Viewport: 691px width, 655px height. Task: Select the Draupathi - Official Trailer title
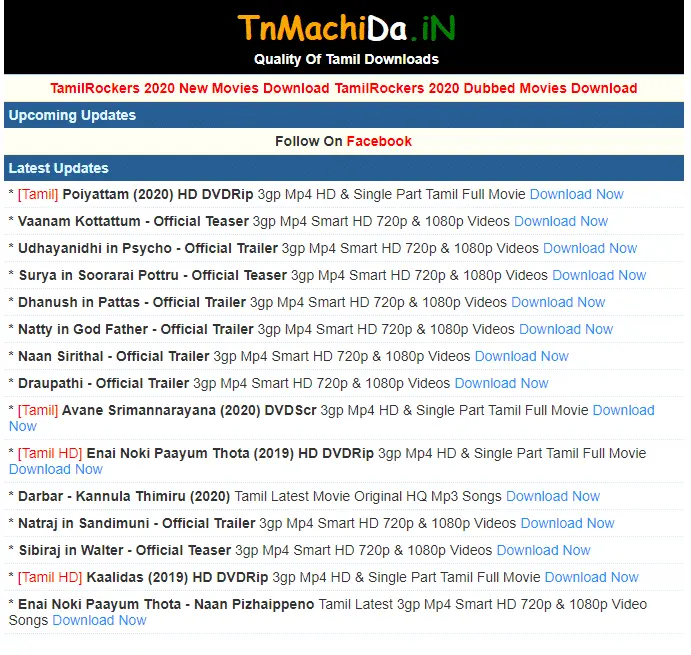104,383
